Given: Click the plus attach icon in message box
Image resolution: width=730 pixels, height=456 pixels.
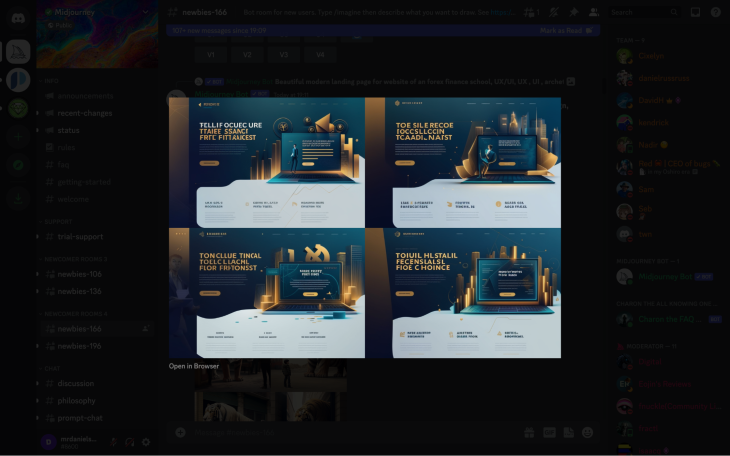Looking at the screenshot, I should [x=180, y=432].
